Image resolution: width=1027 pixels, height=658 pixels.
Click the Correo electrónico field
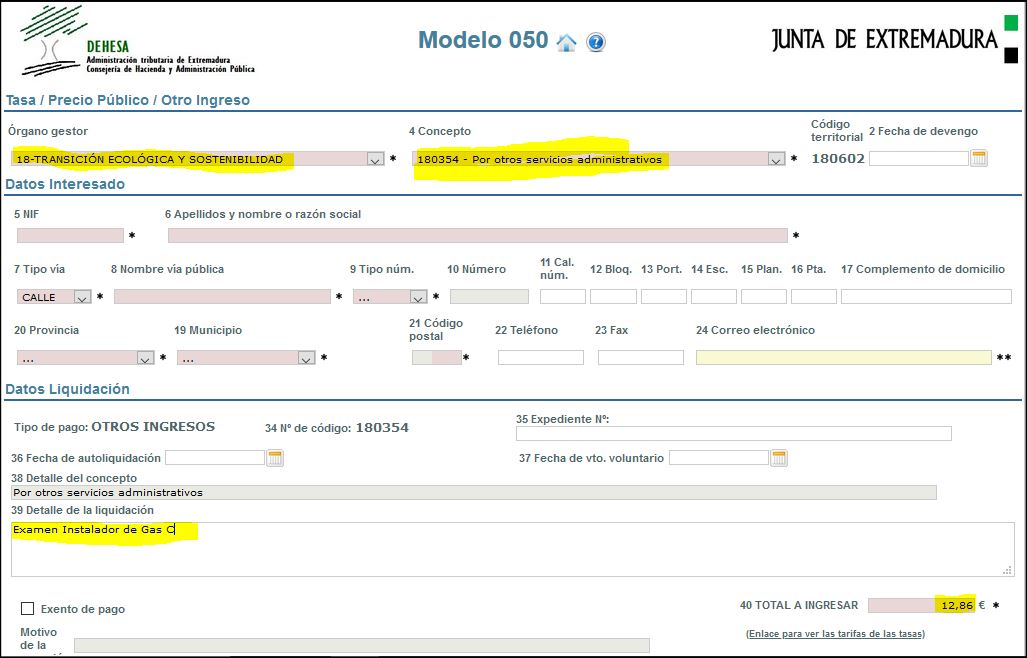tap(843, 358)
